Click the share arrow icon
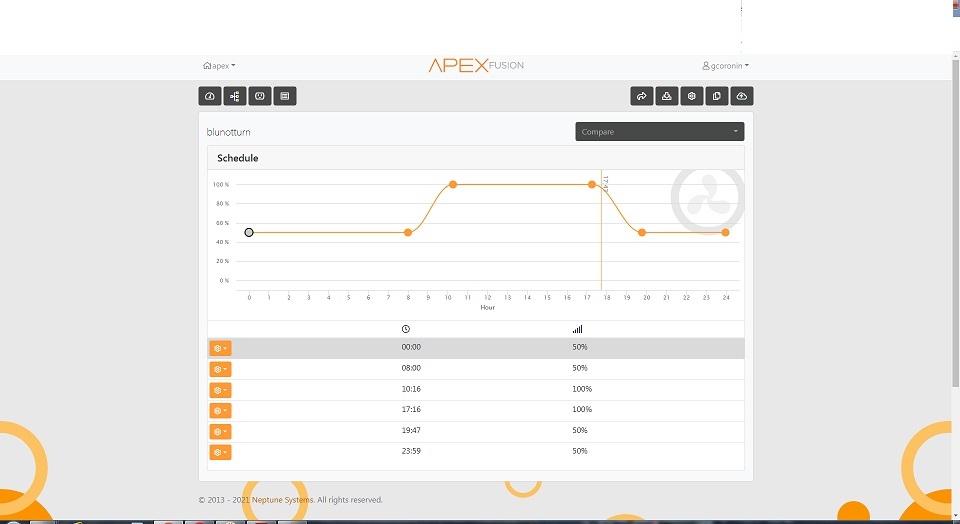This screenshot has width=960, height=524. [x=642, y=96]
